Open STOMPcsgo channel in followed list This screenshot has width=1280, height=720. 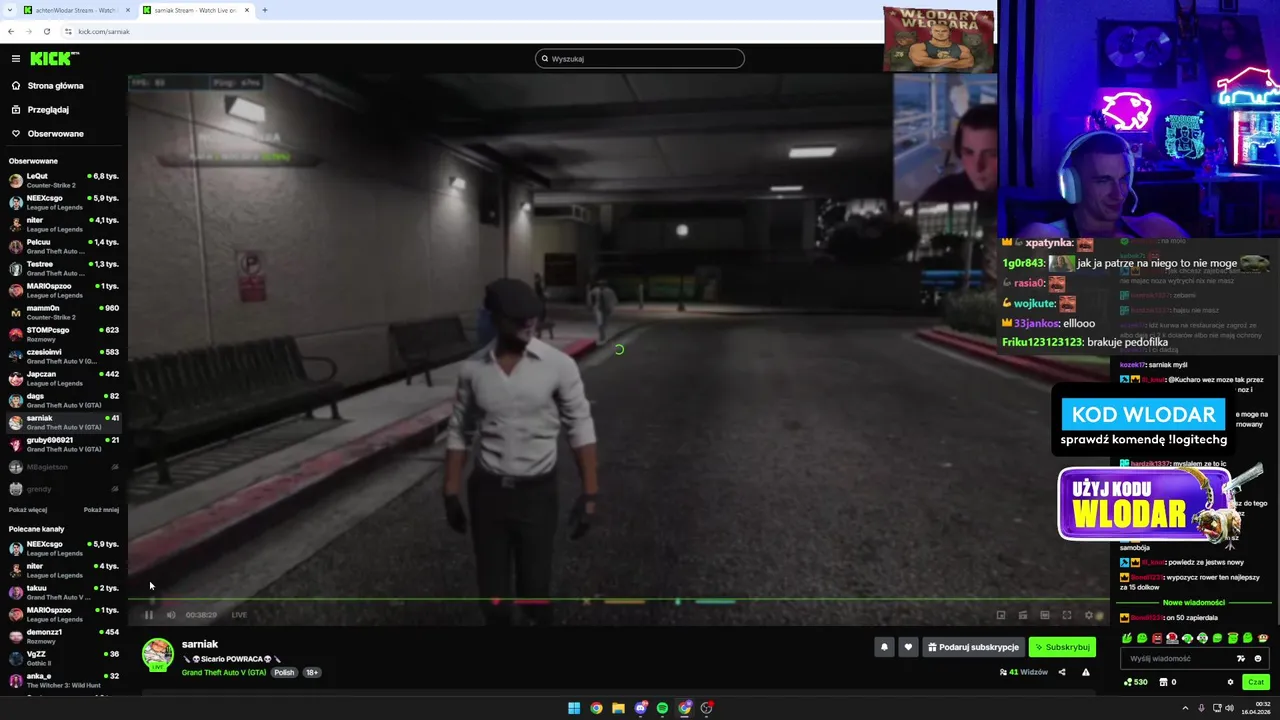pos(64,334)
